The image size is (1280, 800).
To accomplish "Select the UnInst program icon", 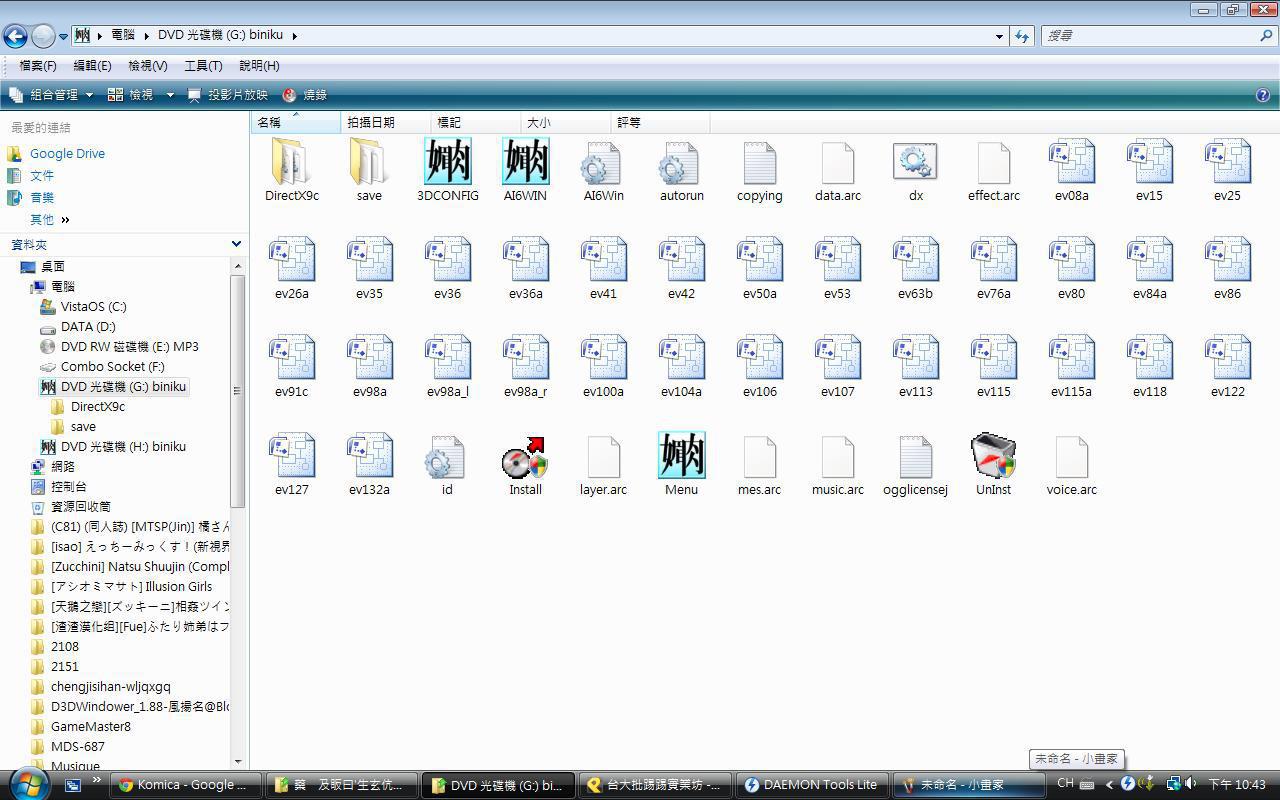I will (x=993, y=460).
